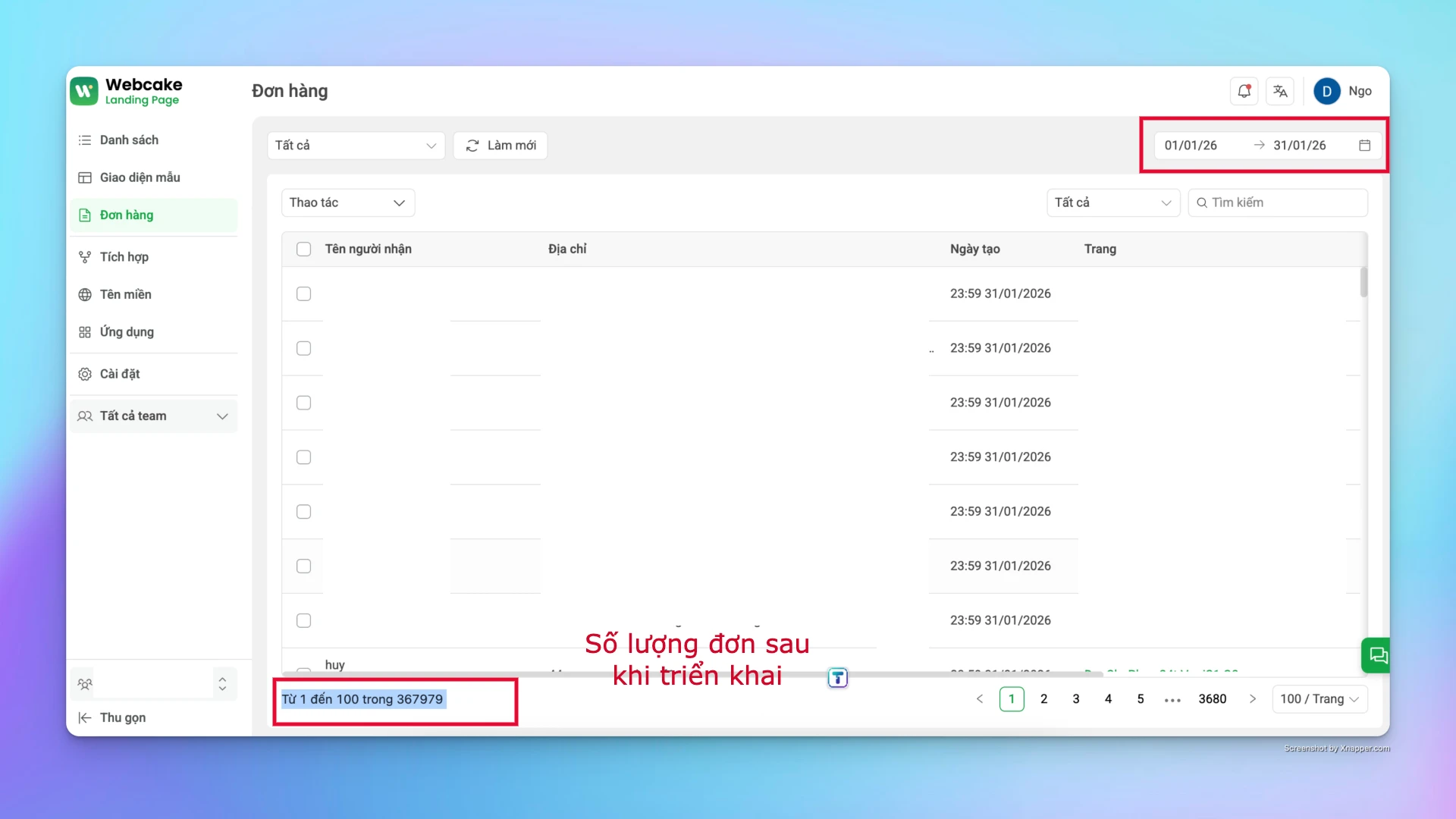Open the notification bell
Screen dimensions: 1456x819
pos(1244,91)
